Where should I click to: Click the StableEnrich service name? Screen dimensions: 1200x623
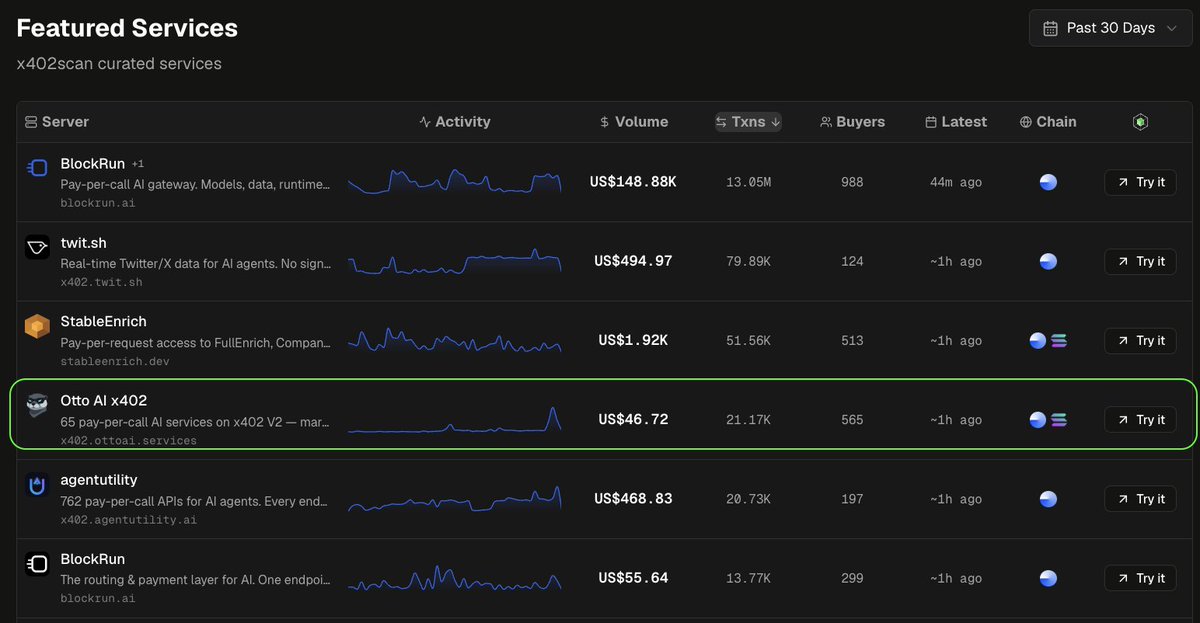point(103,321)
